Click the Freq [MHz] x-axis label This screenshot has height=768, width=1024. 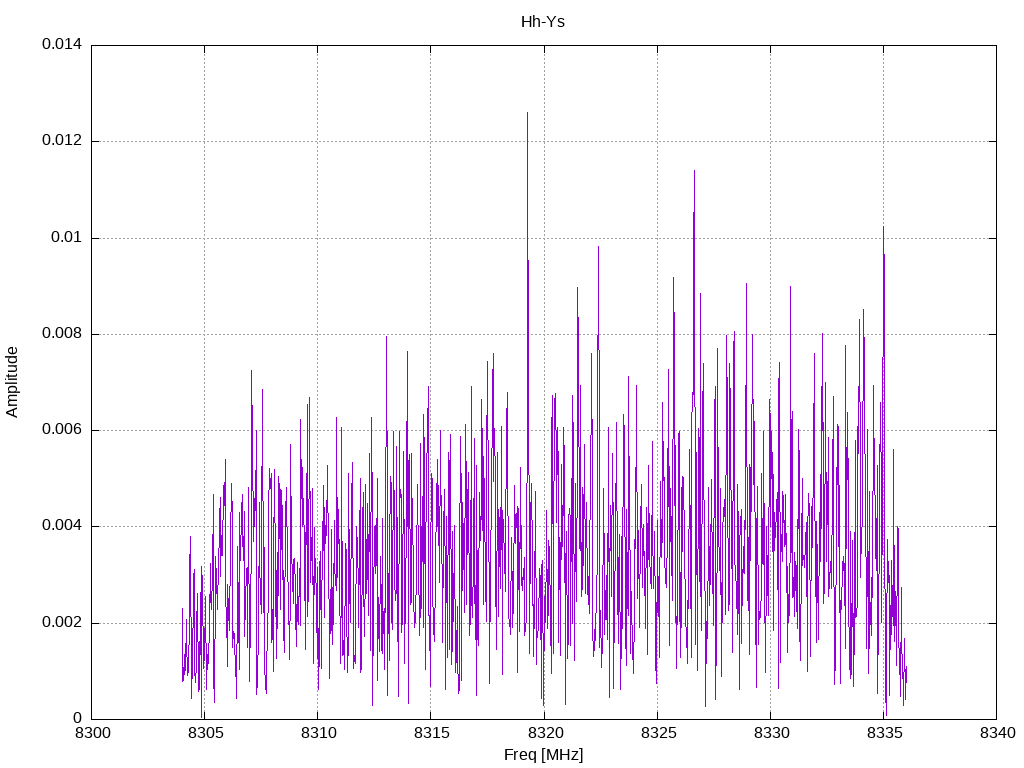click(543, 754)
